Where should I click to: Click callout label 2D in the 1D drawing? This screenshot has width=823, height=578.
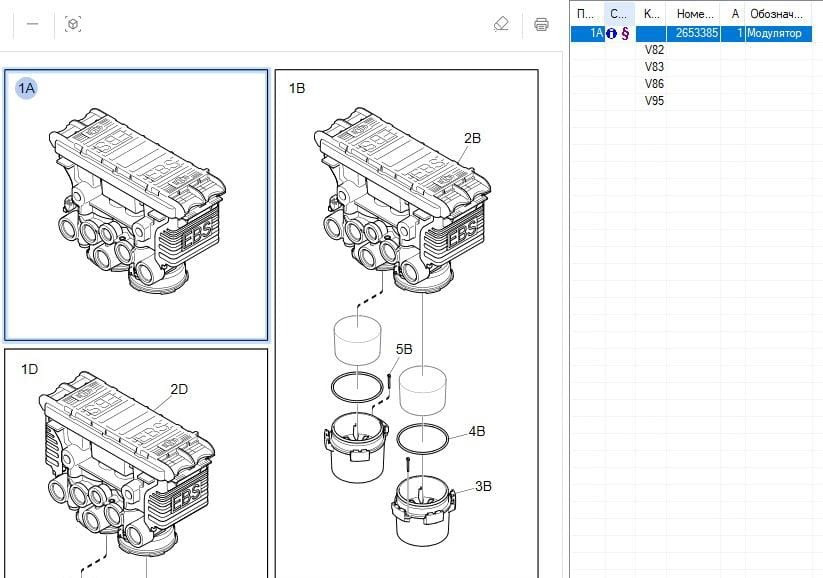click(179, 389)
